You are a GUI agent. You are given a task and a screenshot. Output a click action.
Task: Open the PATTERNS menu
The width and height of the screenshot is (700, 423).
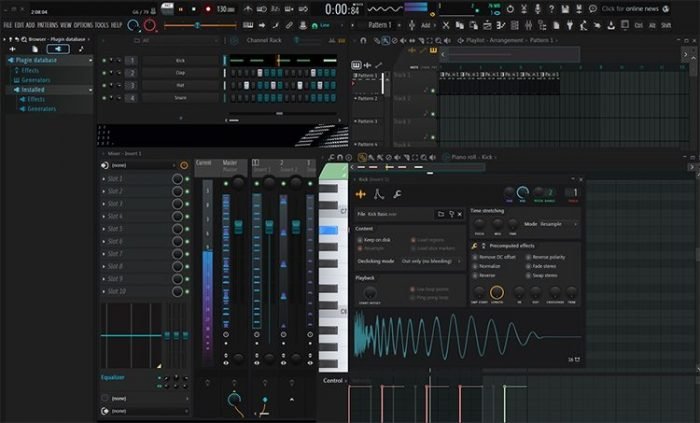pyautogui.click(x=46, y=24)
